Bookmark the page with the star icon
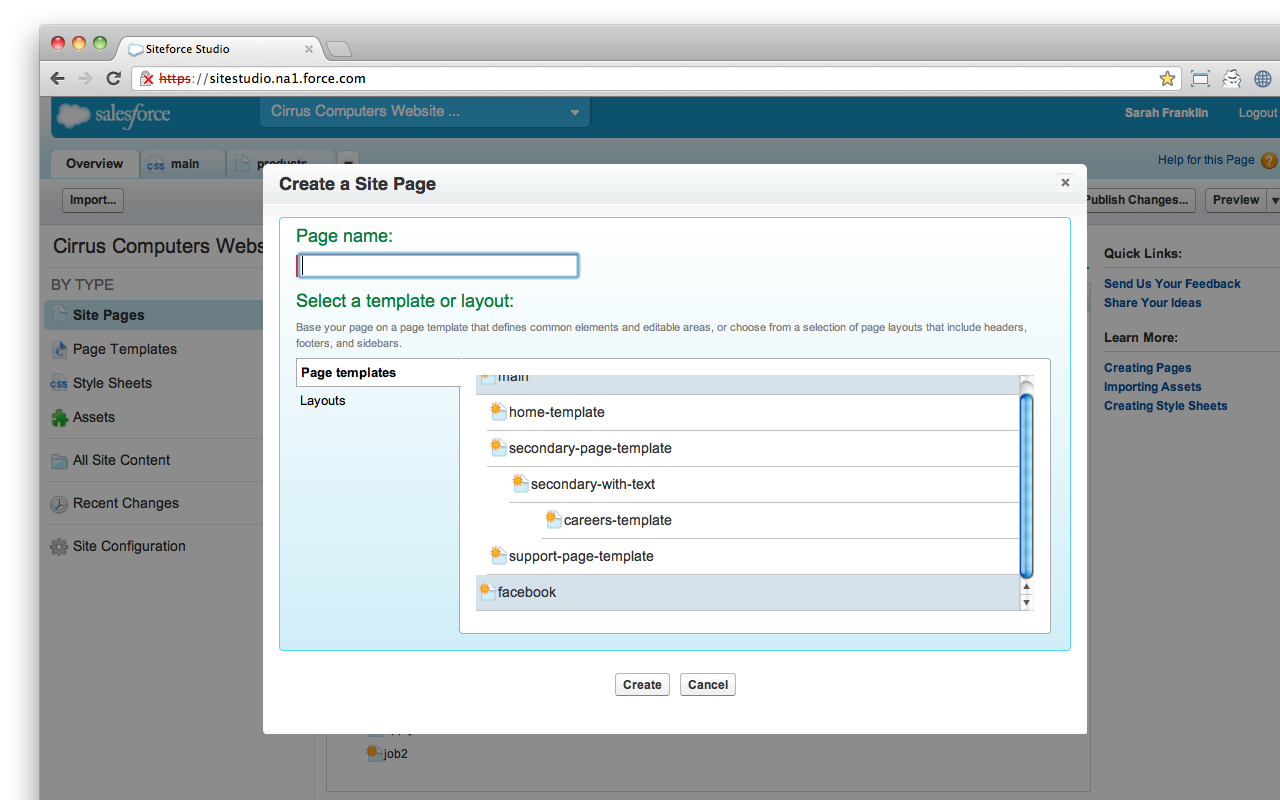 pyautogui.click(x=1167, y=78)
